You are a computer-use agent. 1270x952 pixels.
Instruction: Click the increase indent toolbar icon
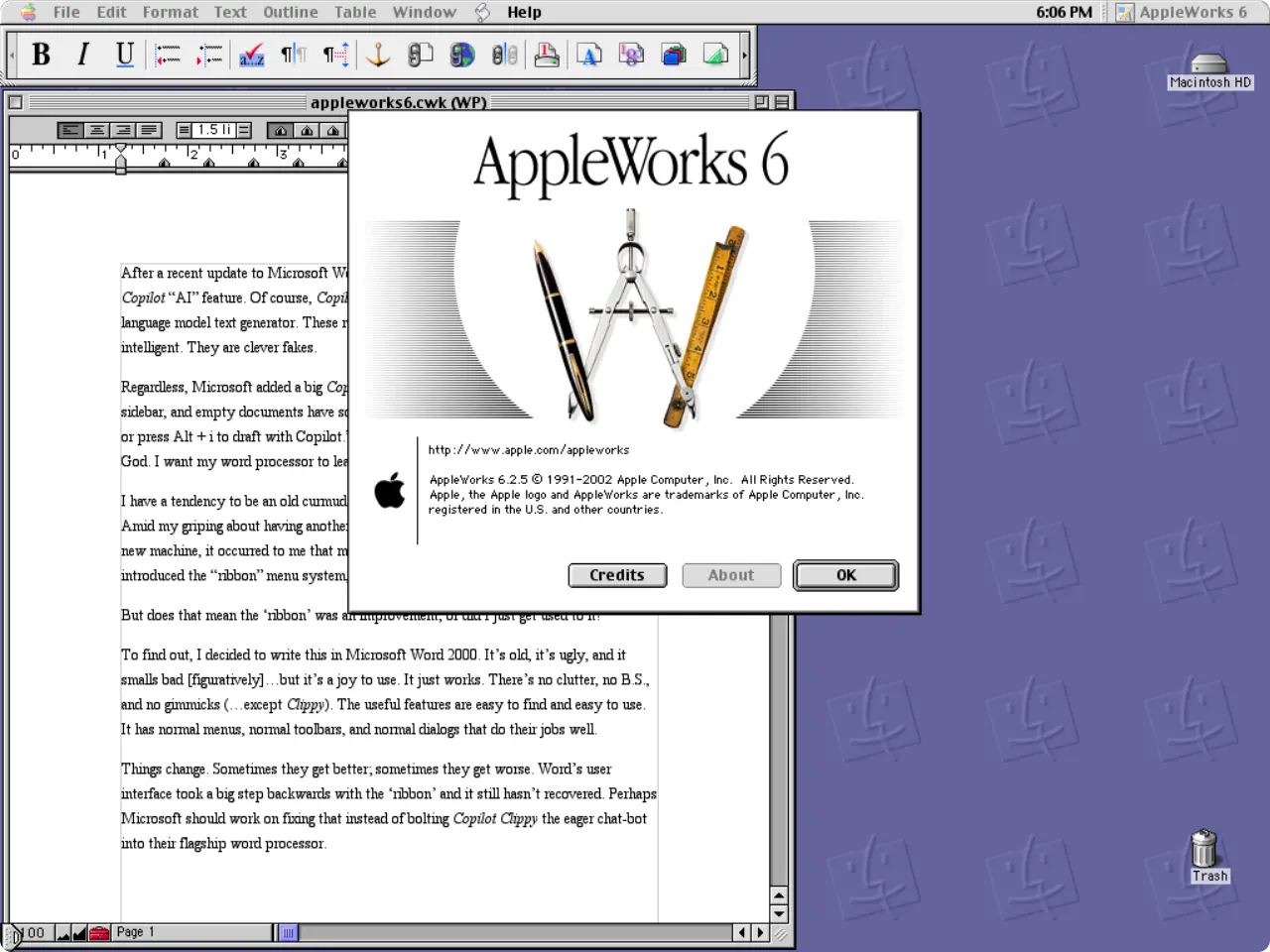pos(209,55)
